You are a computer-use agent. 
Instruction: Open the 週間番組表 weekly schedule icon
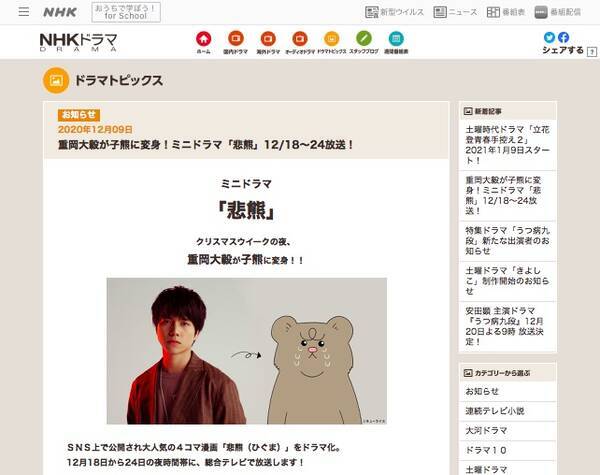point(396,42)
